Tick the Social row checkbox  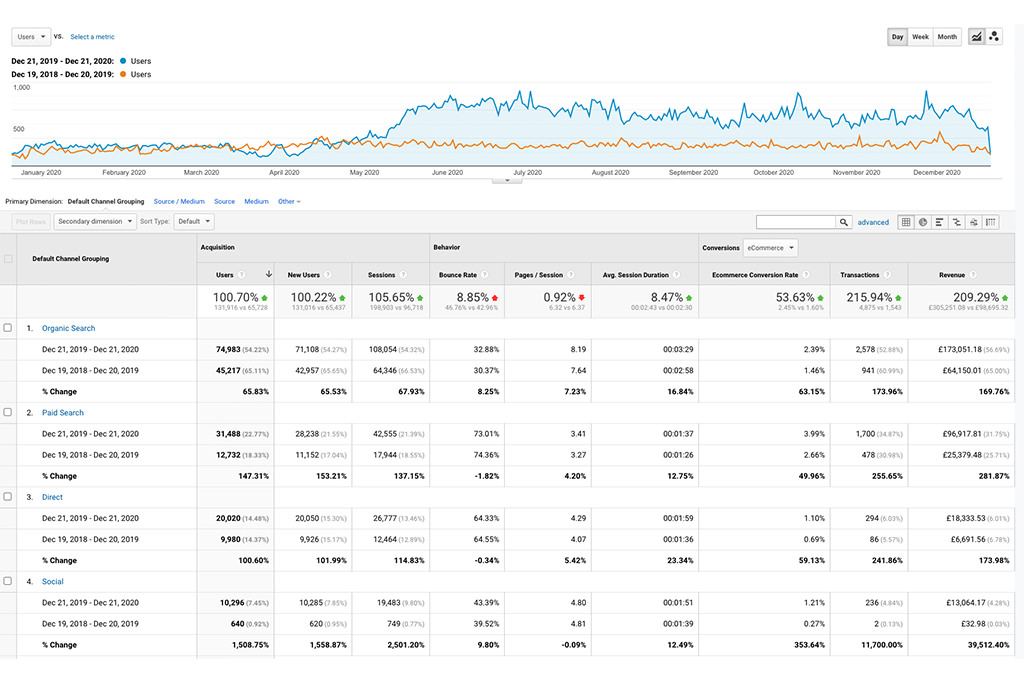click(x=8, y=581)
